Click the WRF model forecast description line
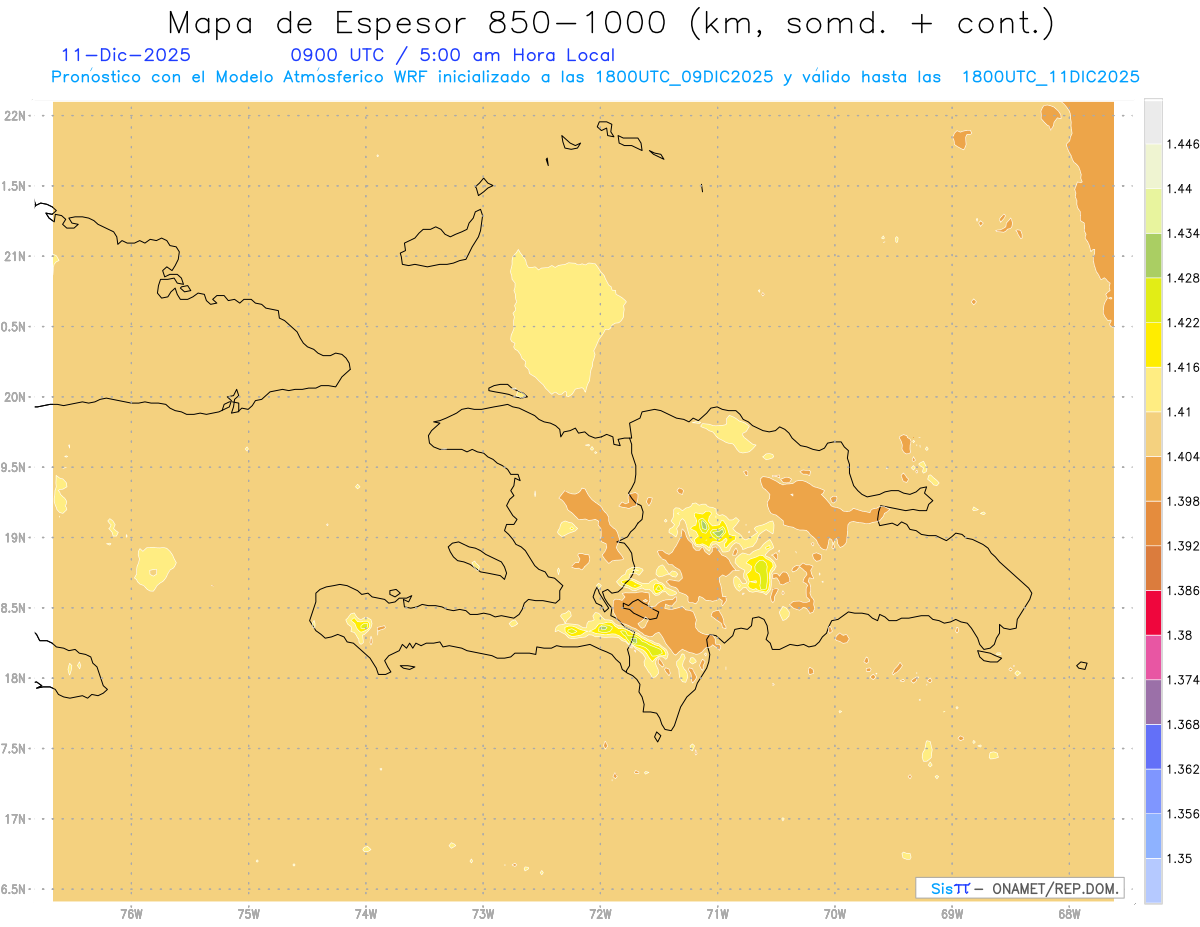The height and width of the screenshot is (927, 1200). 595,77
